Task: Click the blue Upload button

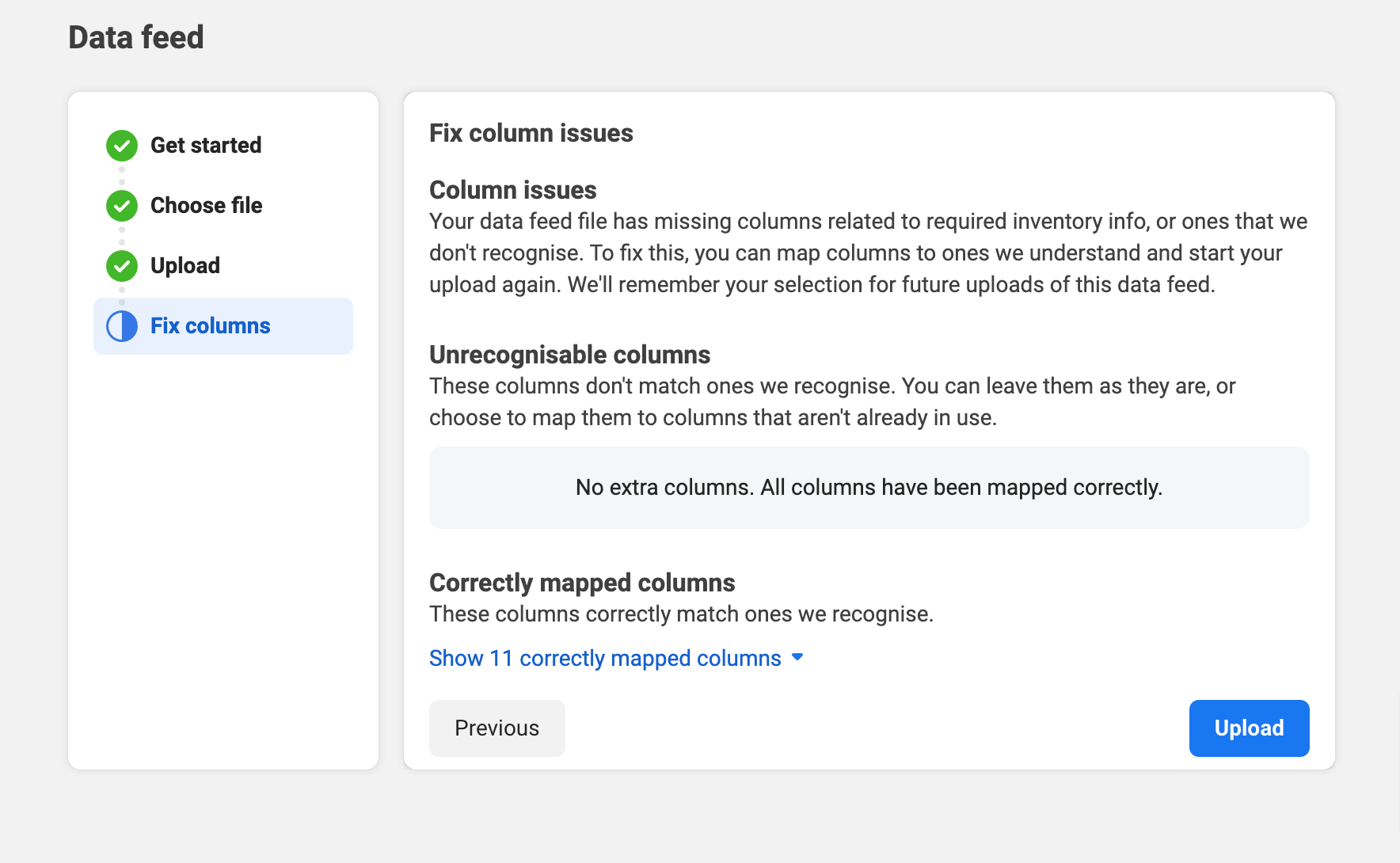Action: coord(1250,728)
